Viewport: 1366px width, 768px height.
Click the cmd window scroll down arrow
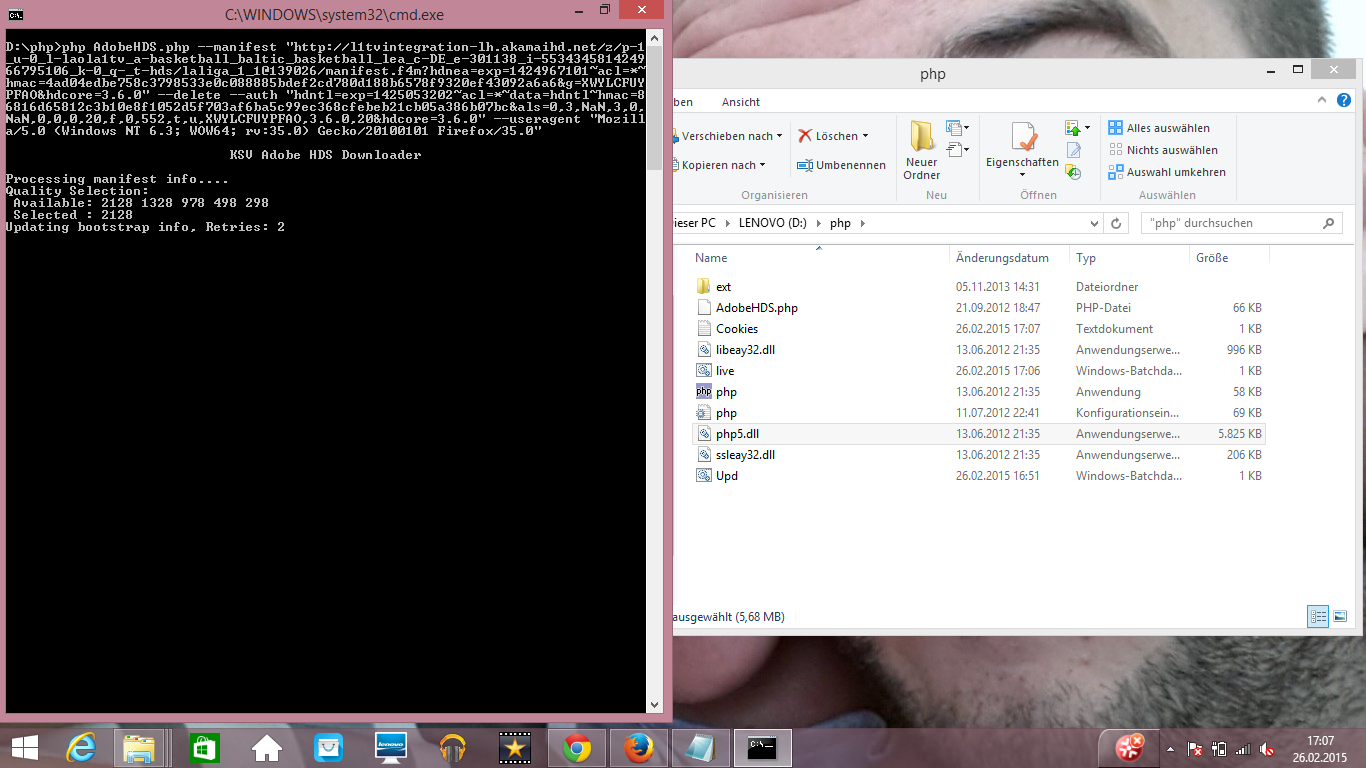click(655, 705)
